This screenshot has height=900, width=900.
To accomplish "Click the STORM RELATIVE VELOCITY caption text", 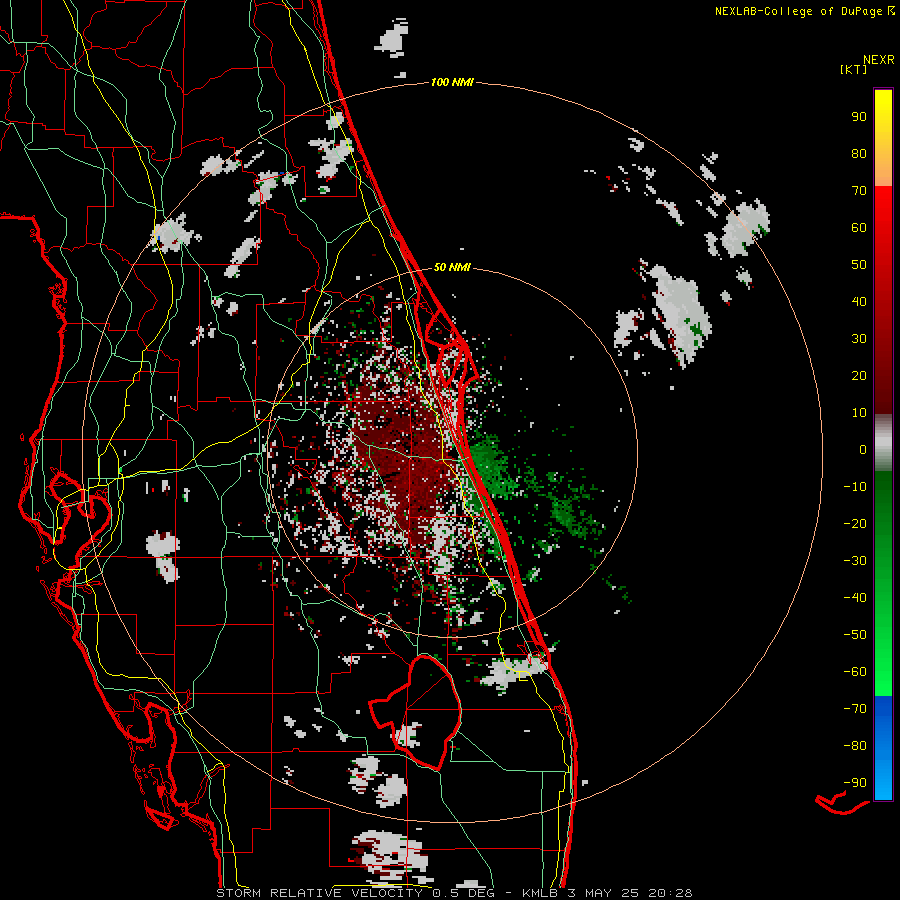I will click(319, 893).
